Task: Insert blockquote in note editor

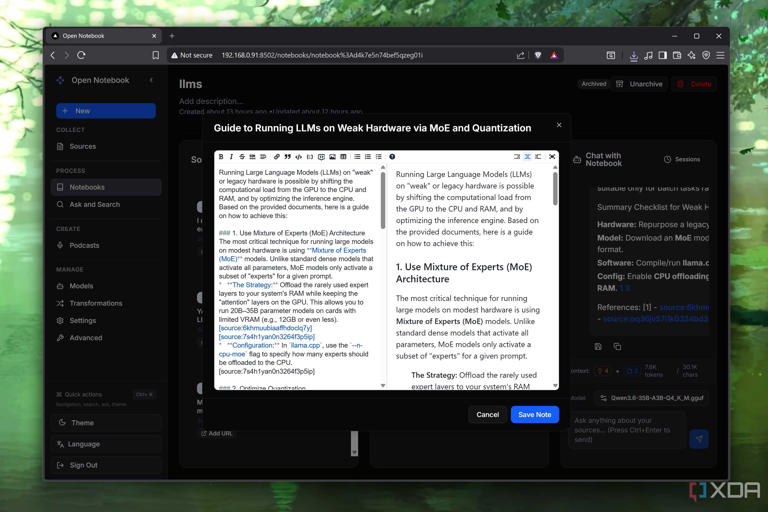Action: [288, 157]
